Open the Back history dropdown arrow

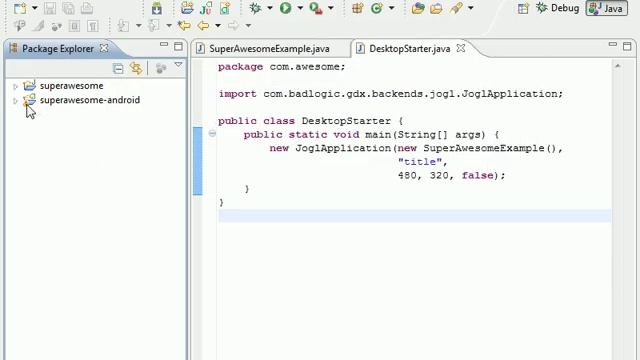click(218, 26)
